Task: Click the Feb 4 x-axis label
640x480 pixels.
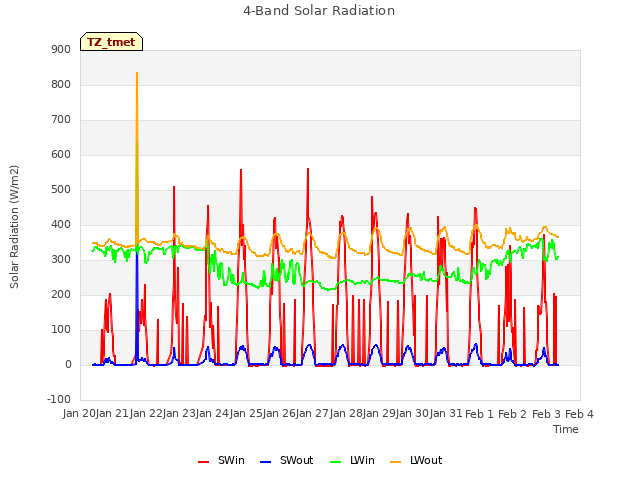Action: pos(579,414)
